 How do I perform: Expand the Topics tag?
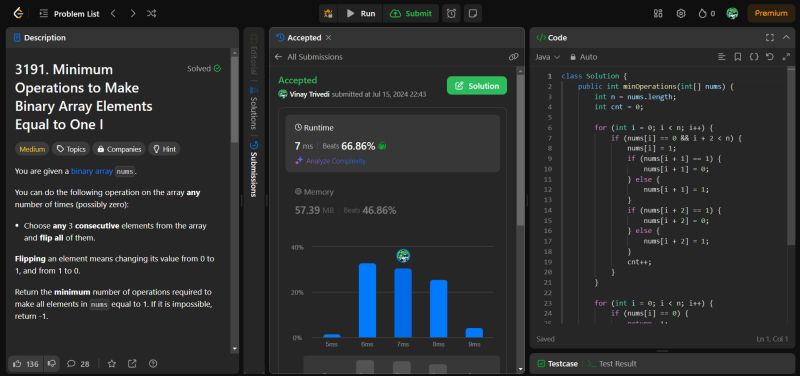pos(71,149)
